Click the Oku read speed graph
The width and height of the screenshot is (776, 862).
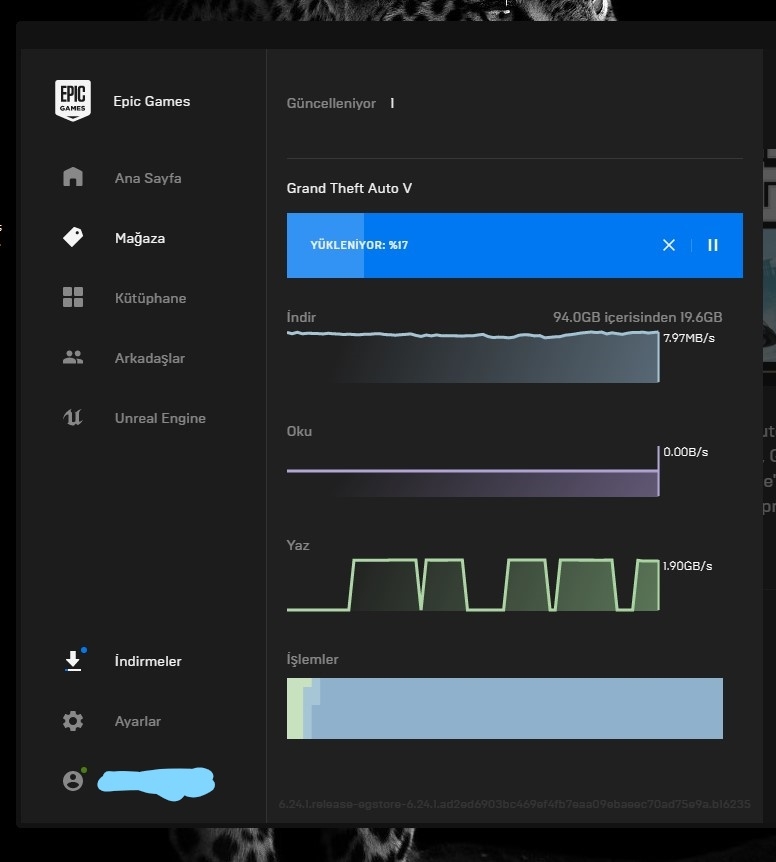coord(473,473)
